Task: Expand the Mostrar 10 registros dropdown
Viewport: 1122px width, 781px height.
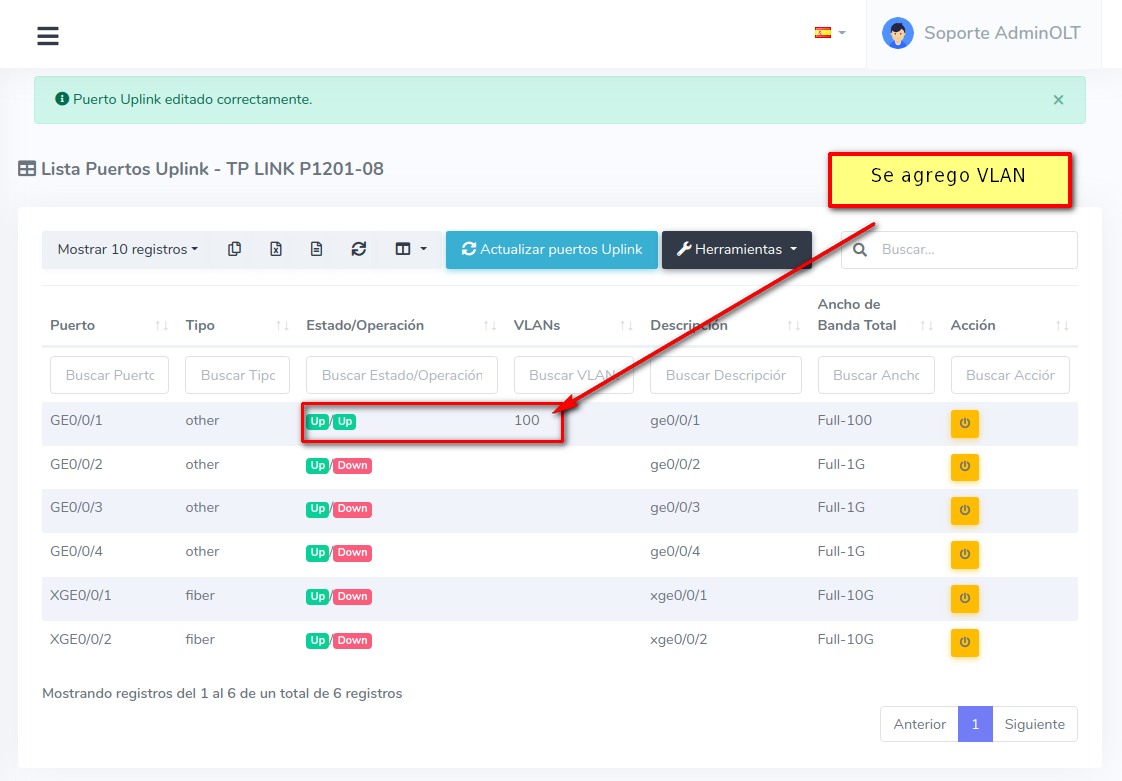Action: click(127, 249)
